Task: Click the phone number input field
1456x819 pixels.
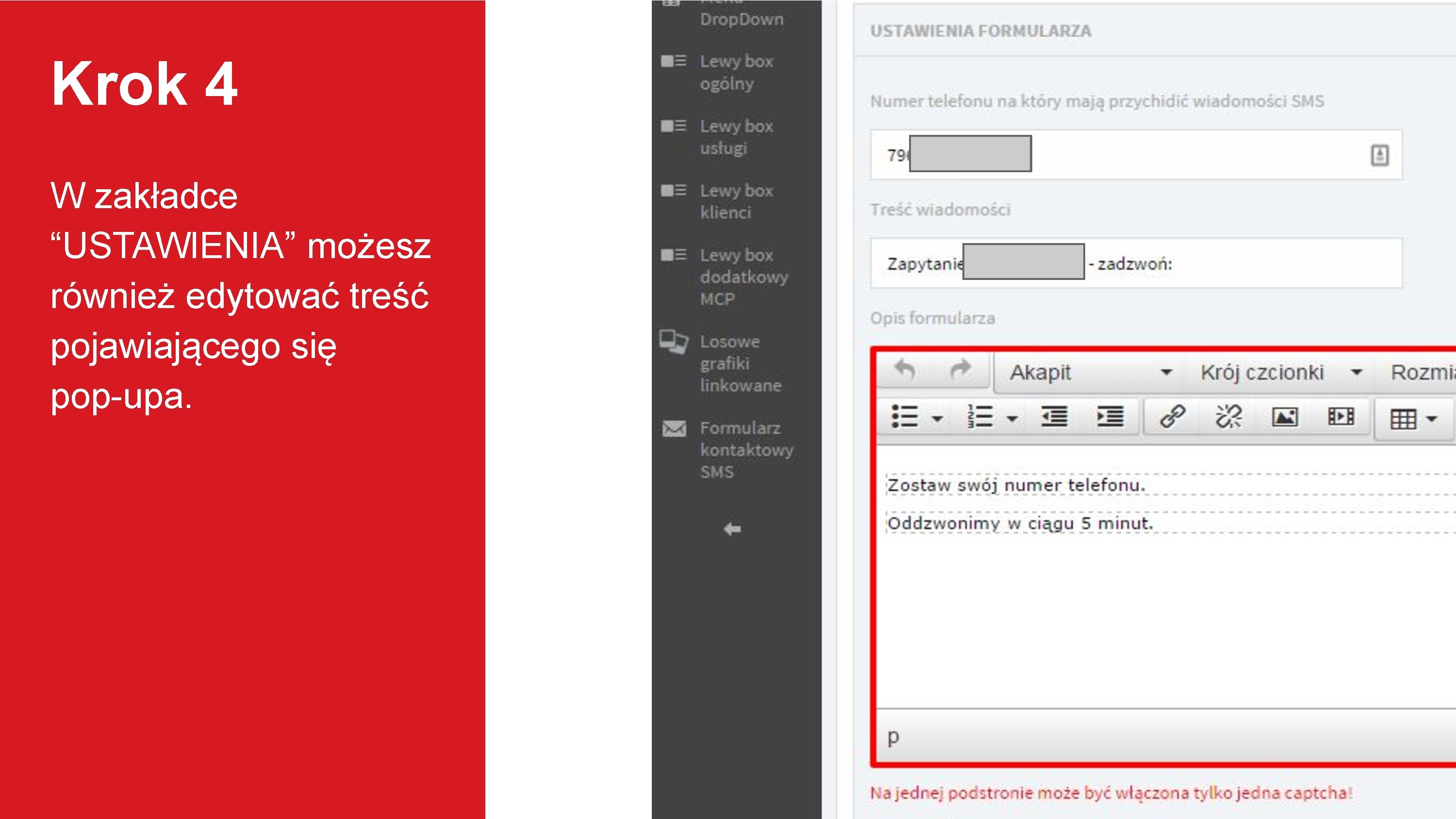Action: tap(1136, 155)
